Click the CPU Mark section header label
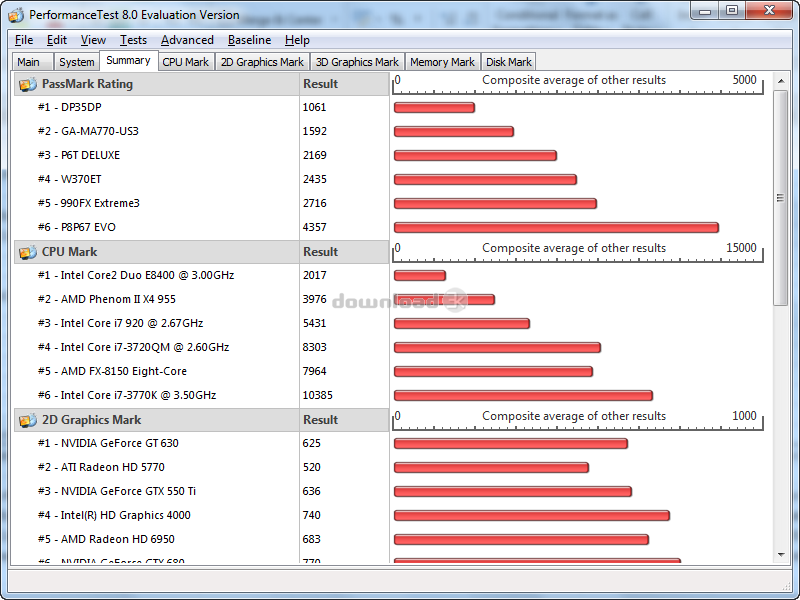 [x=69, y=252]
